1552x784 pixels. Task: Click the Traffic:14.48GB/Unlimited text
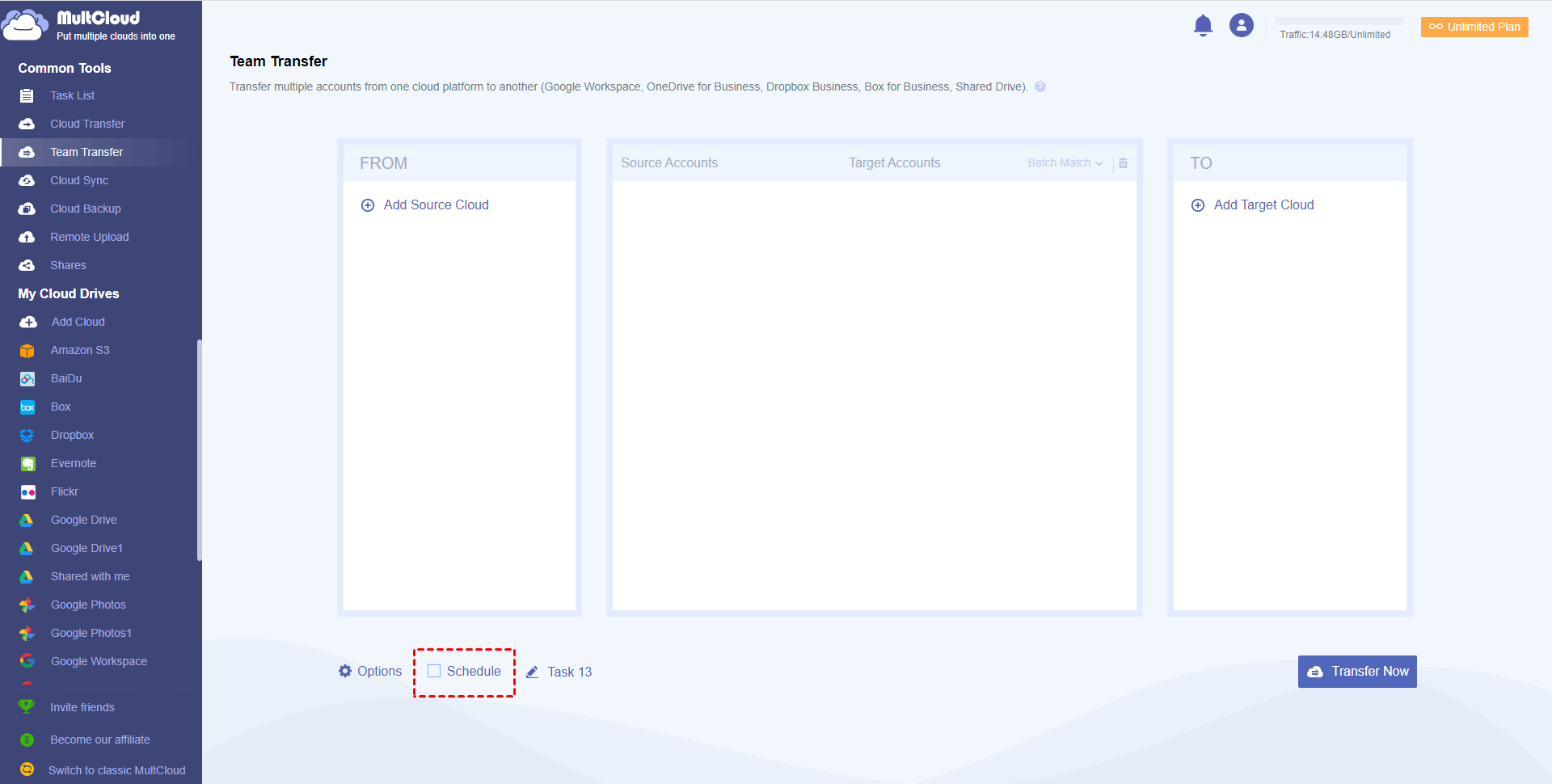[1335, 35]
